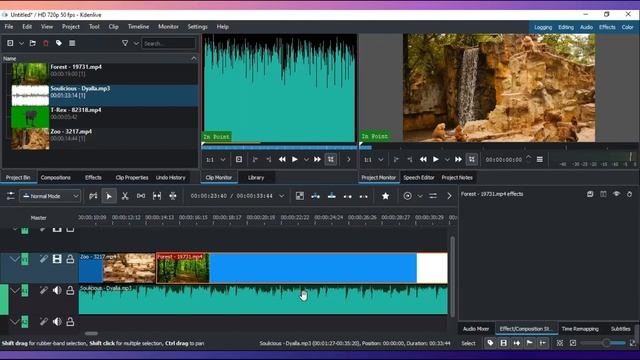Switch to the Library tab
Viewport: 640px width, 360px height.
point(256,178)
